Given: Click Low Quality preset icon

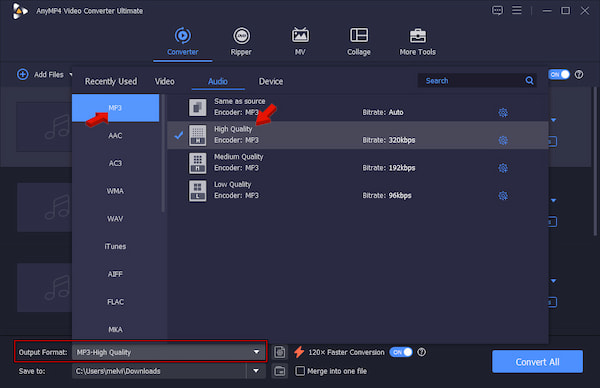Looking at the screenshot, I should tap(197, 190).
